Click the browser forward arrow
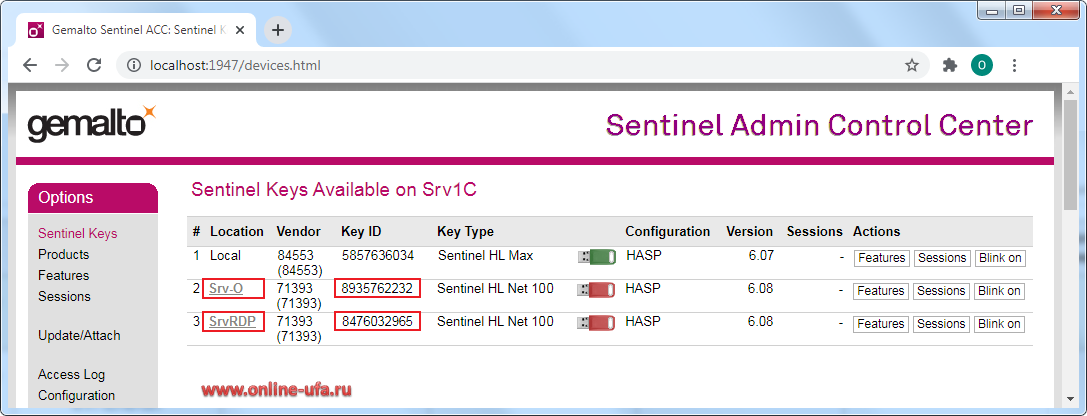Screen dimensions: 1087x416 point(62,66)
